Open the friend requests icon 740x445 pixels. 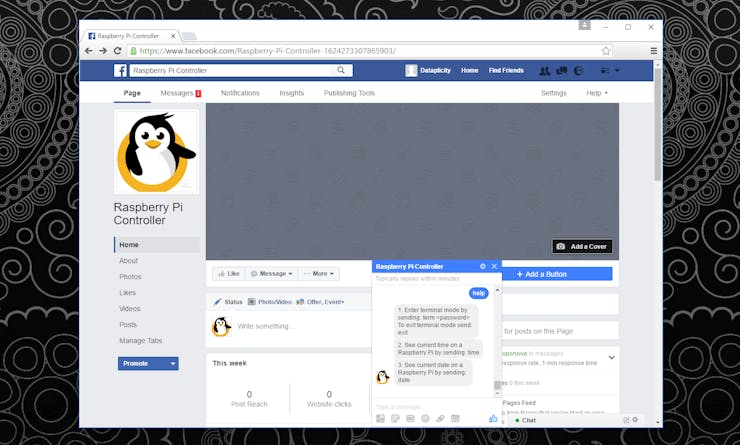tap(545, 70)
